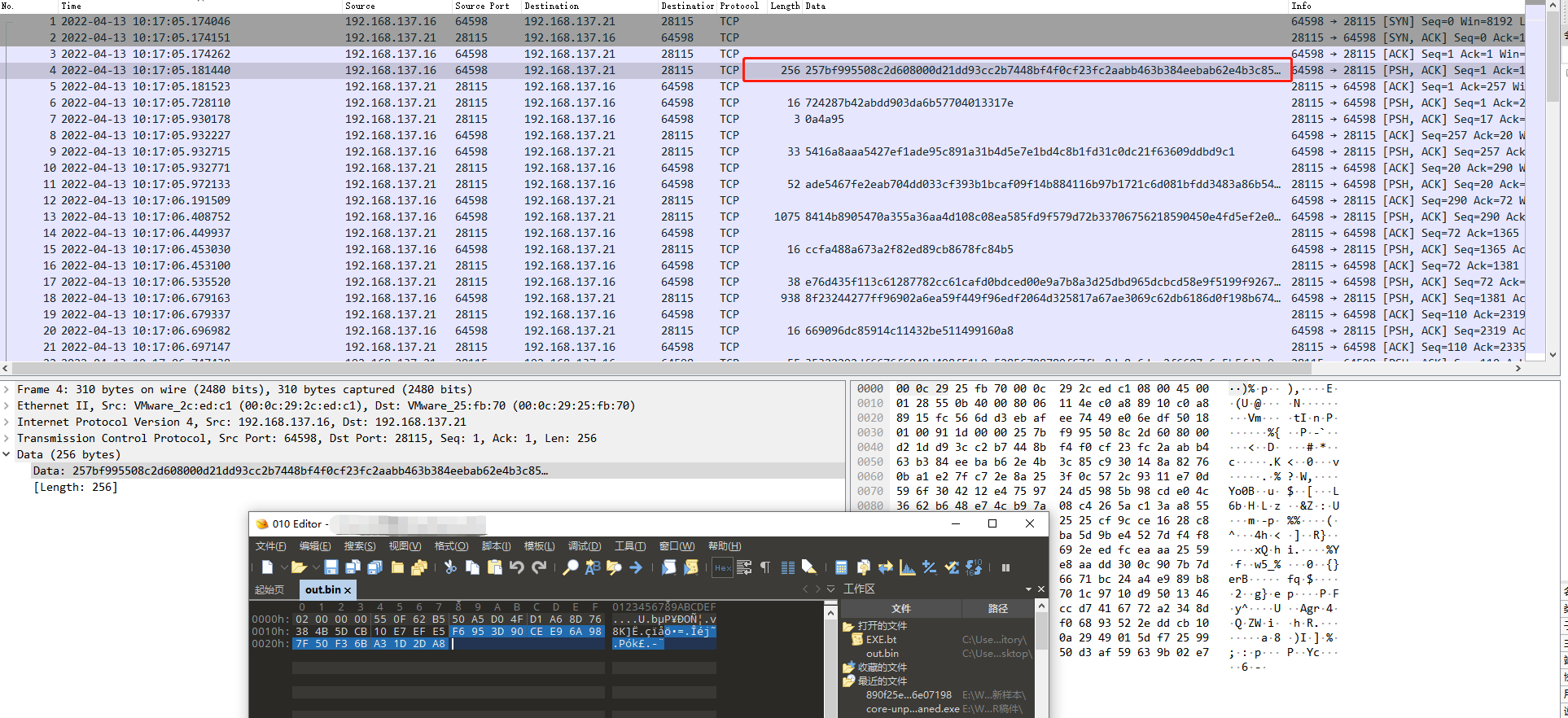
Task: Click the Replace A-B icon
Action: tap(593, 567)
